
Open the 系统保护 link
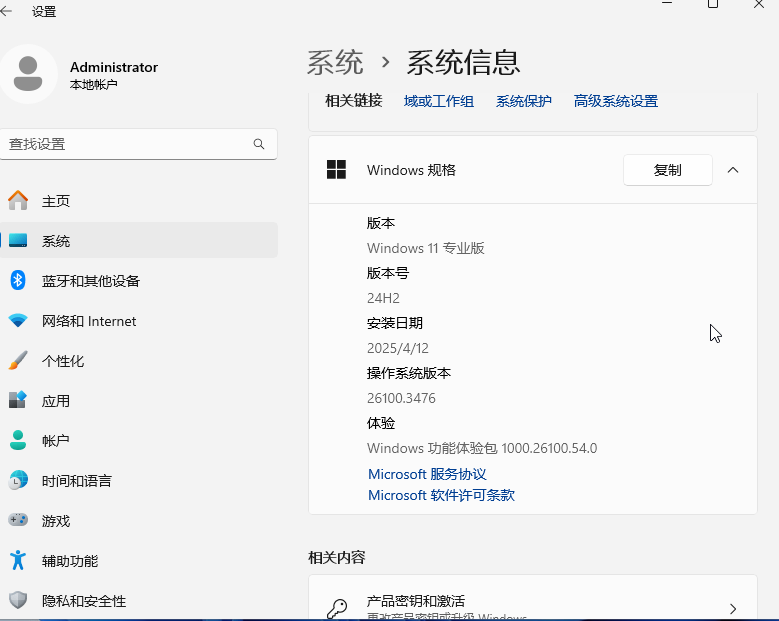tap(524, 101)
